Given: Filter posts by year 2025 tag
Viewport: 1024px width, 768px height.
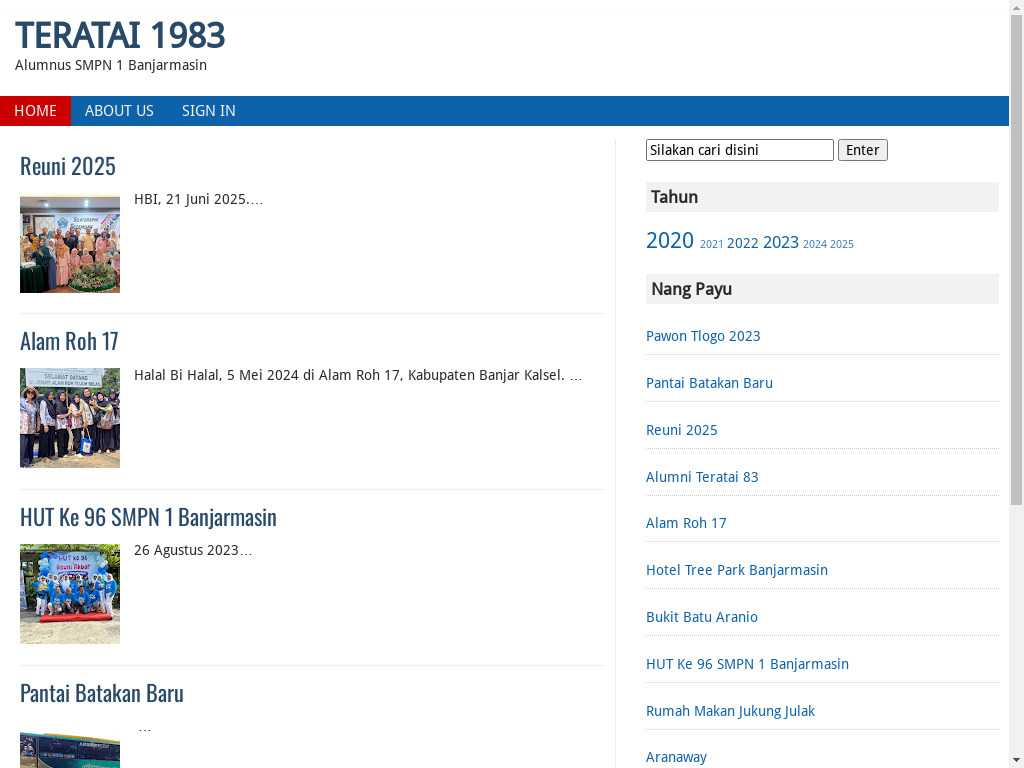Looking at the screenshot, I should 842,244.
